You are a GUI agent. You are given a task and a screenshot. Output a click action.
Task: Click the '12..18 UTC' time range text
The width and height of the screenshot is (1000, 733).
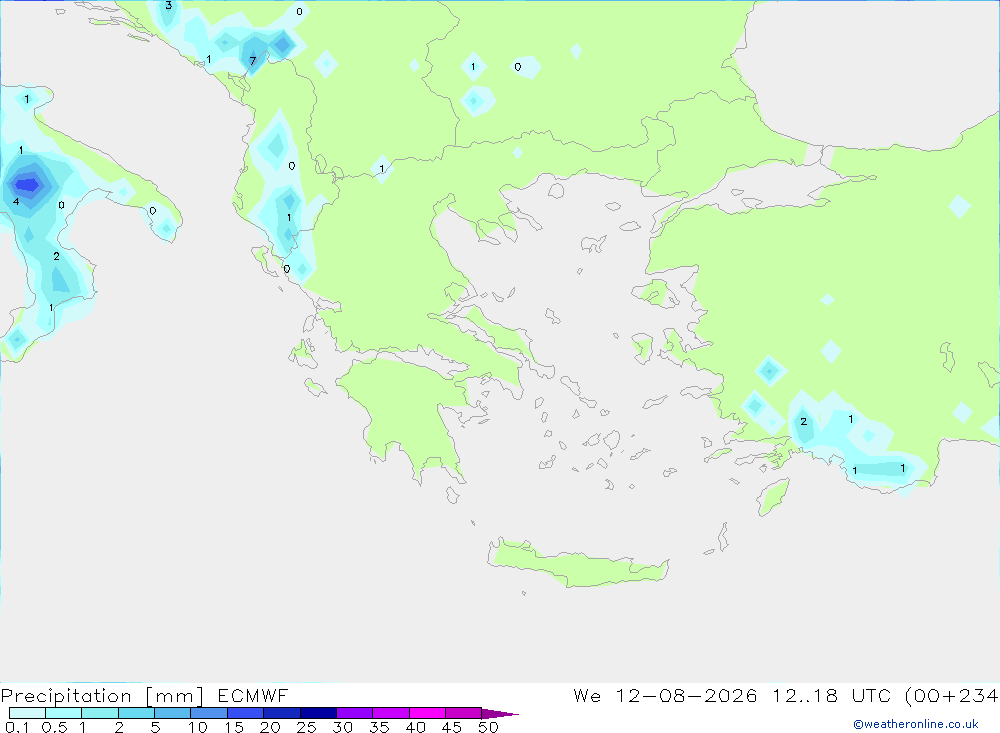832,696
